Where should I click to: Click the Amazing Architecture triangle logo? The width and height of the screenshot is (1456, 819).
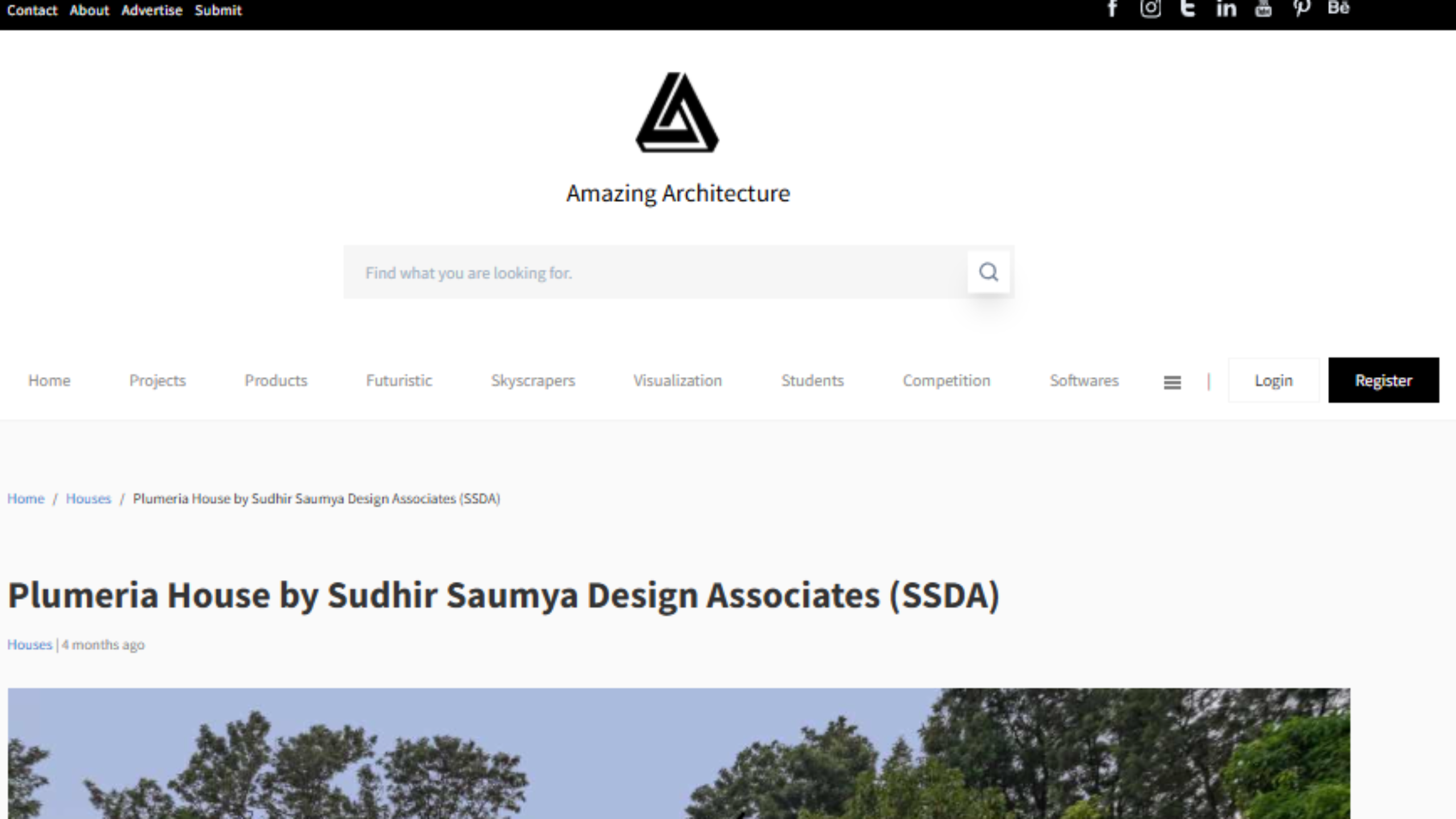point(677,113)
